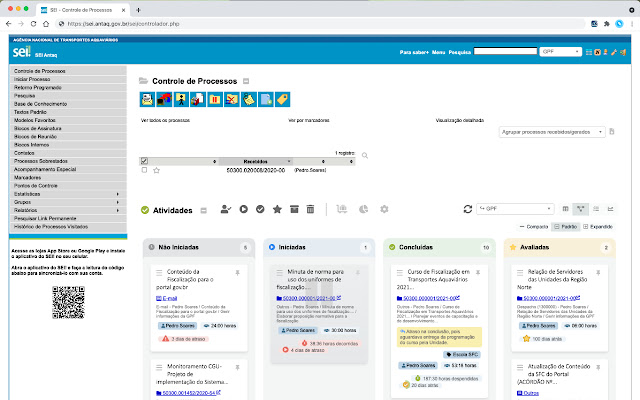Click the pie chart activities icon
The height and width of the screenshot is (400, 640).
(363, 209)
